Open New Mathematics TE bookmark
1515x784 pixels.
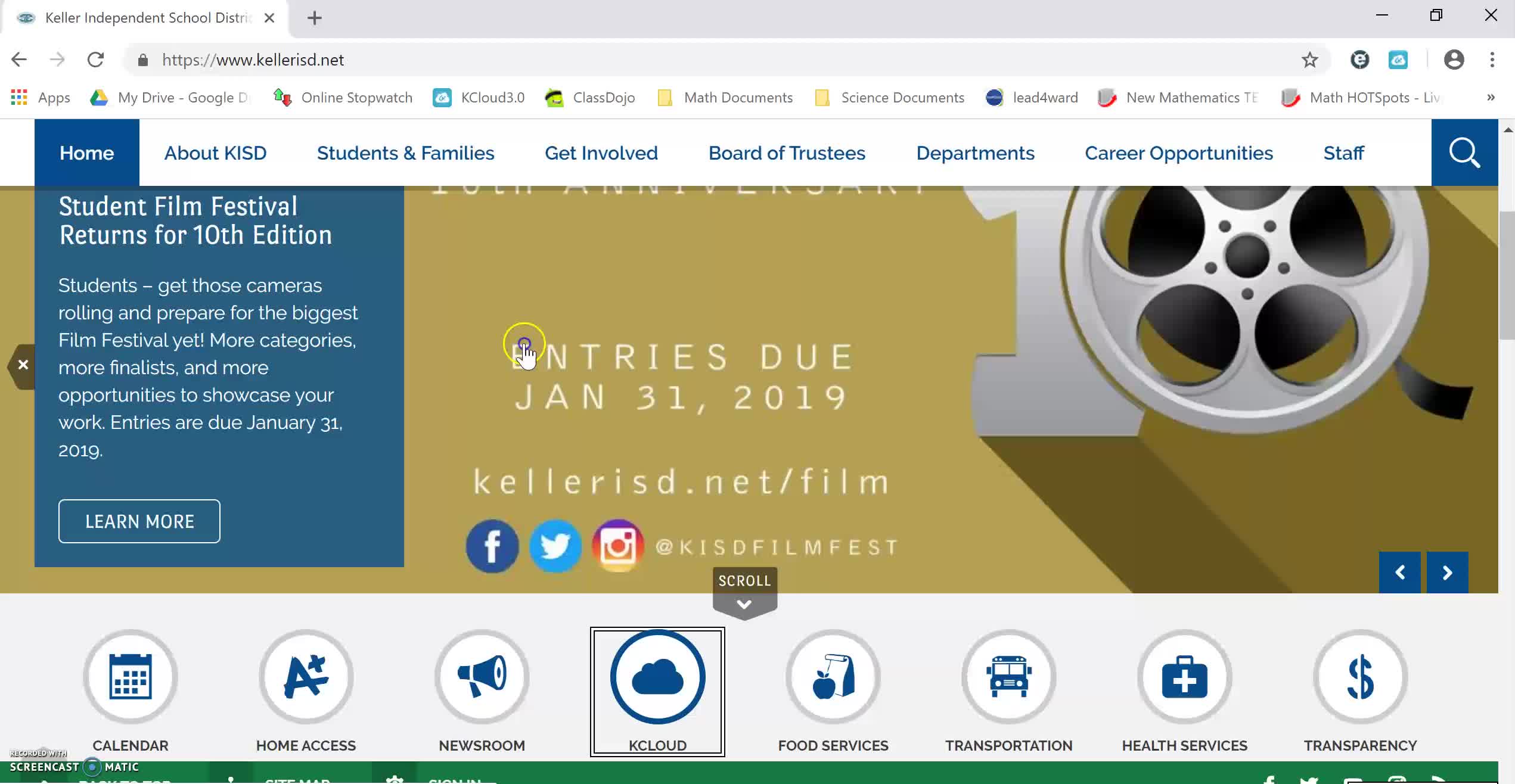click(1178, 98)
